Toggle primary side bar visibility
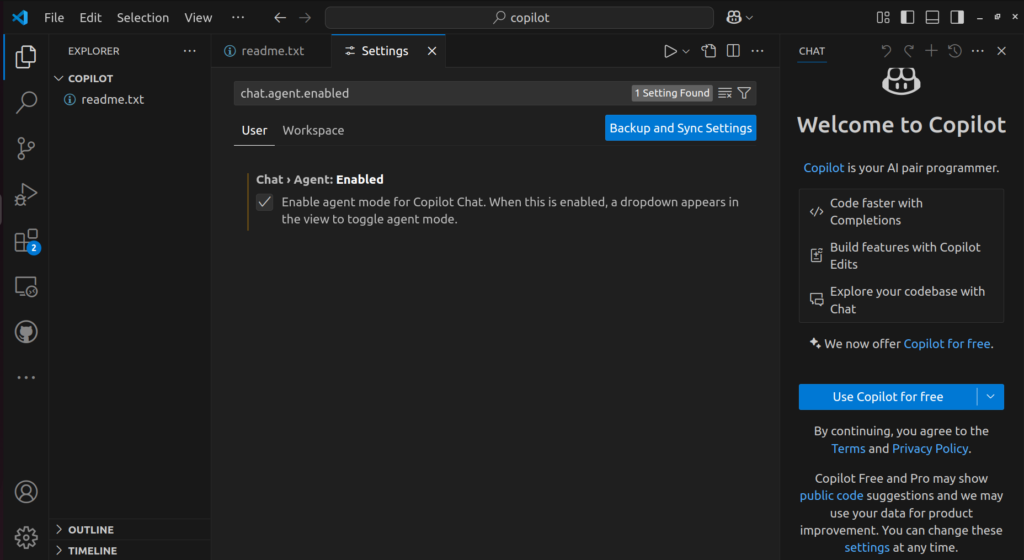This screenshot has height=560, width=1024. pyautogui.click(x=908, y=18)
